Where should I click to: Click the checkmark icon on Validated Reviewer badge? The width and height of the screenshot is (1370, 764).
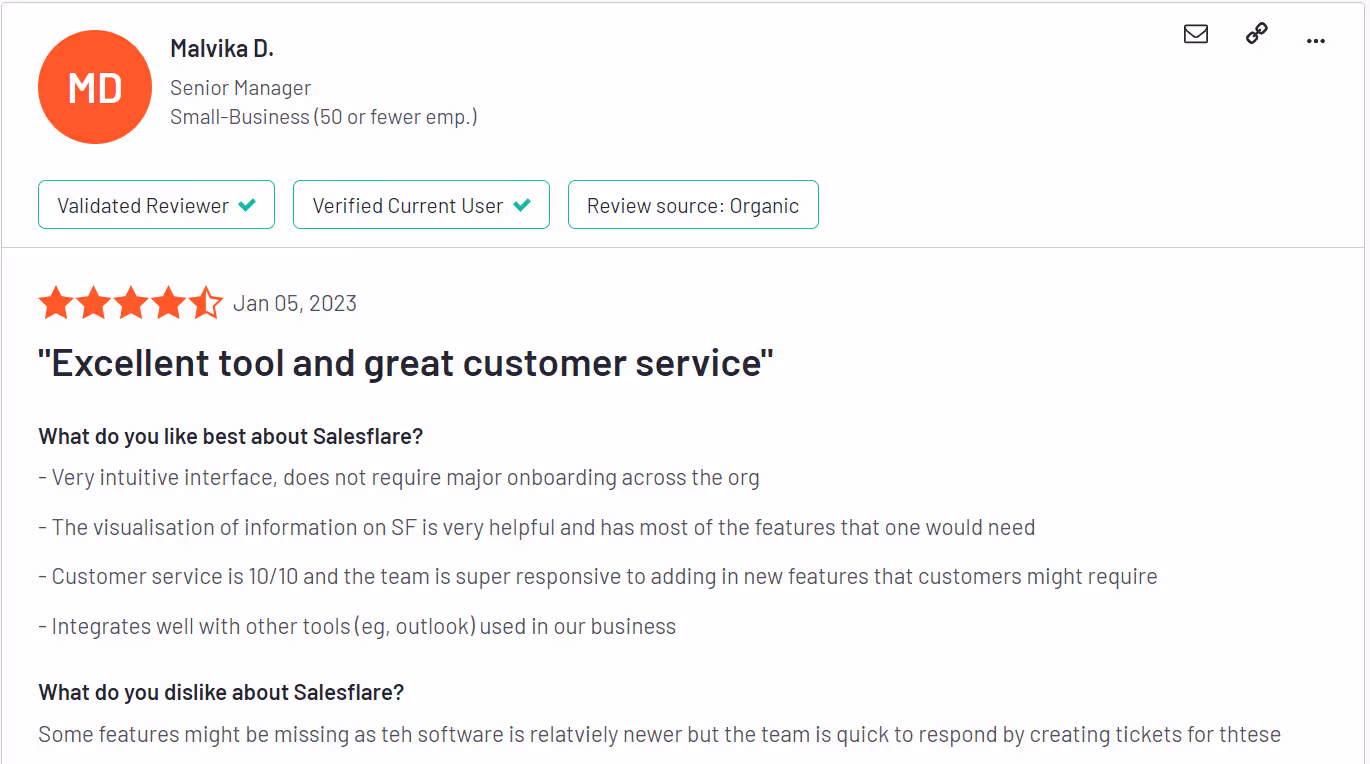click(x=247, y=204)
